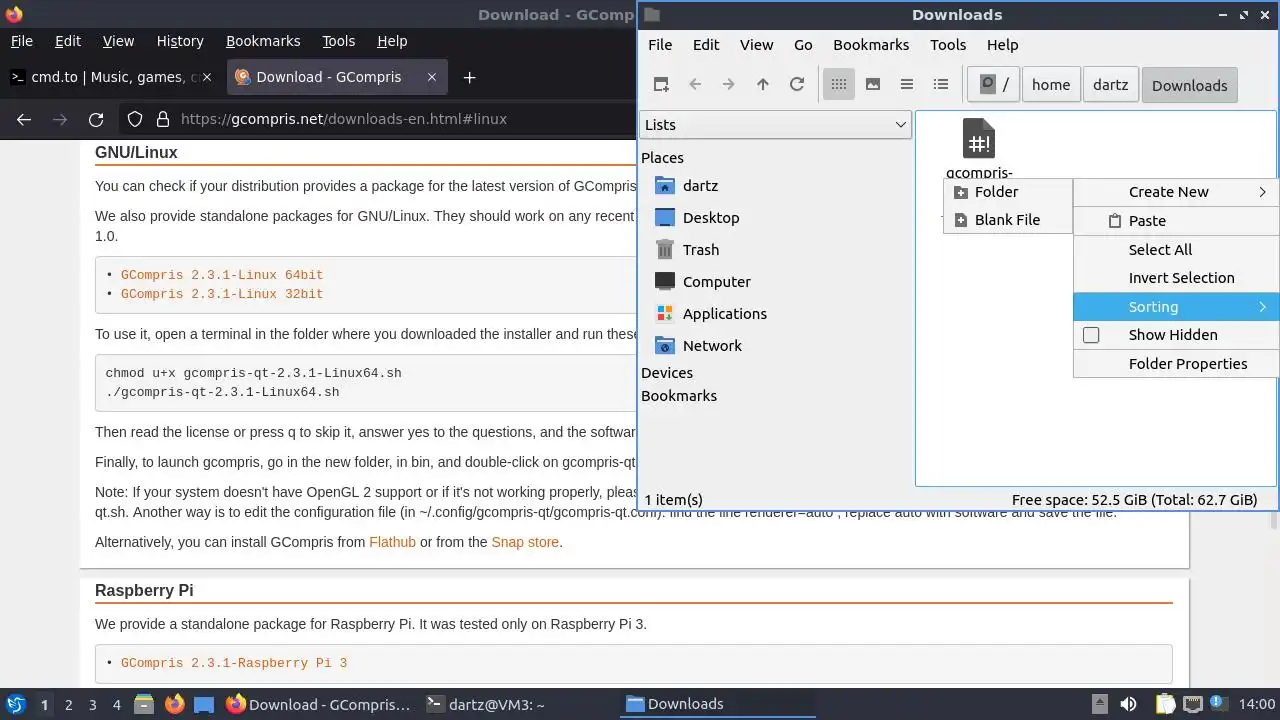Screen dimensions: 1280x720
Task: Open Firefox Tools menu
Action: 339,41
